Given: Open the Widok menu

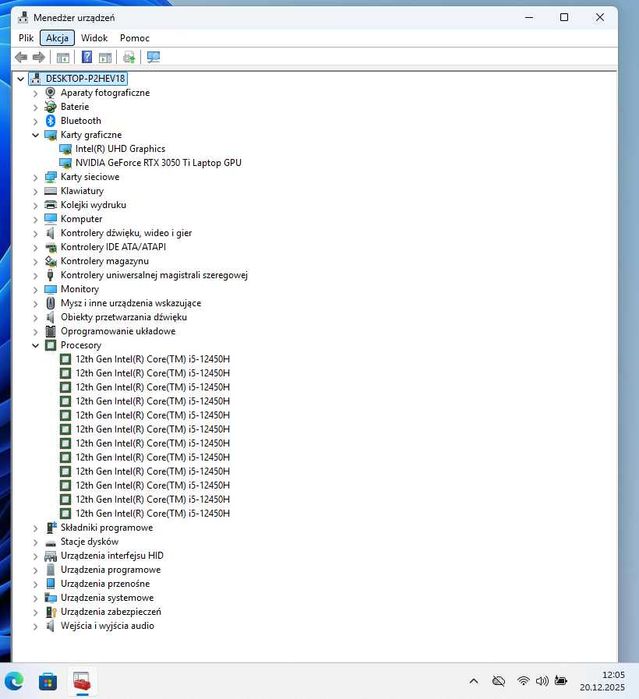Looking at the screenshot, I should [94, 38].
